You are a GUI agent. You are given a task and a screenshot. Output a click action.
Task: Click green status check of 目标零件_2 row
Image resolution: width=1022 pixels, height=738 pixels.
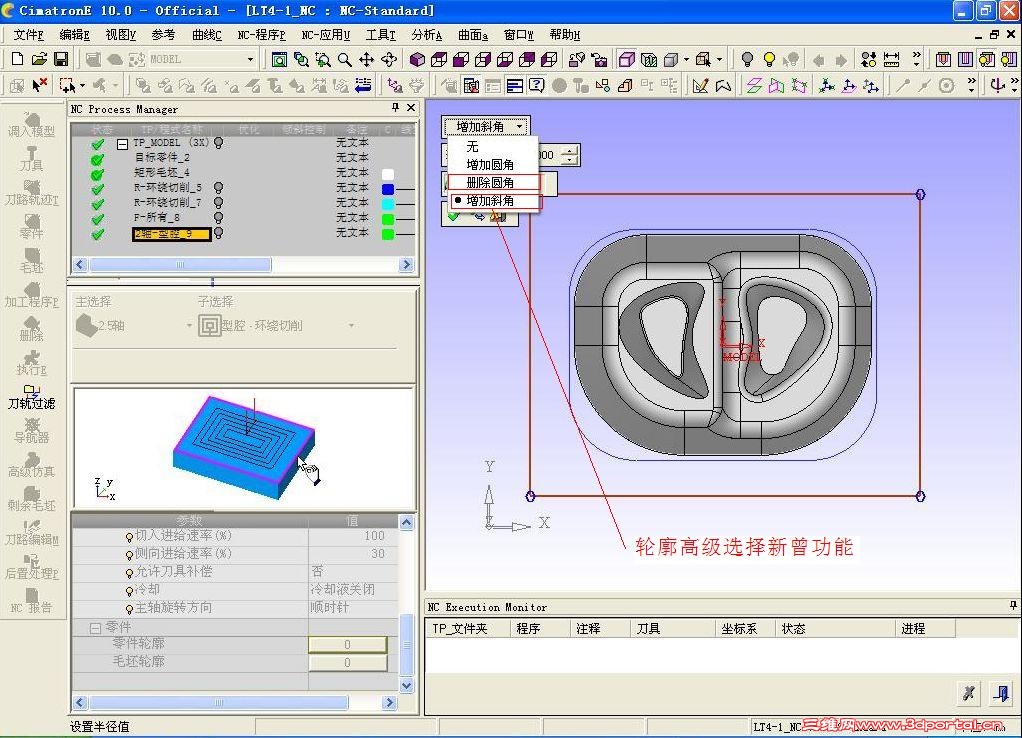pyautogui.click(x=98, y=159)
